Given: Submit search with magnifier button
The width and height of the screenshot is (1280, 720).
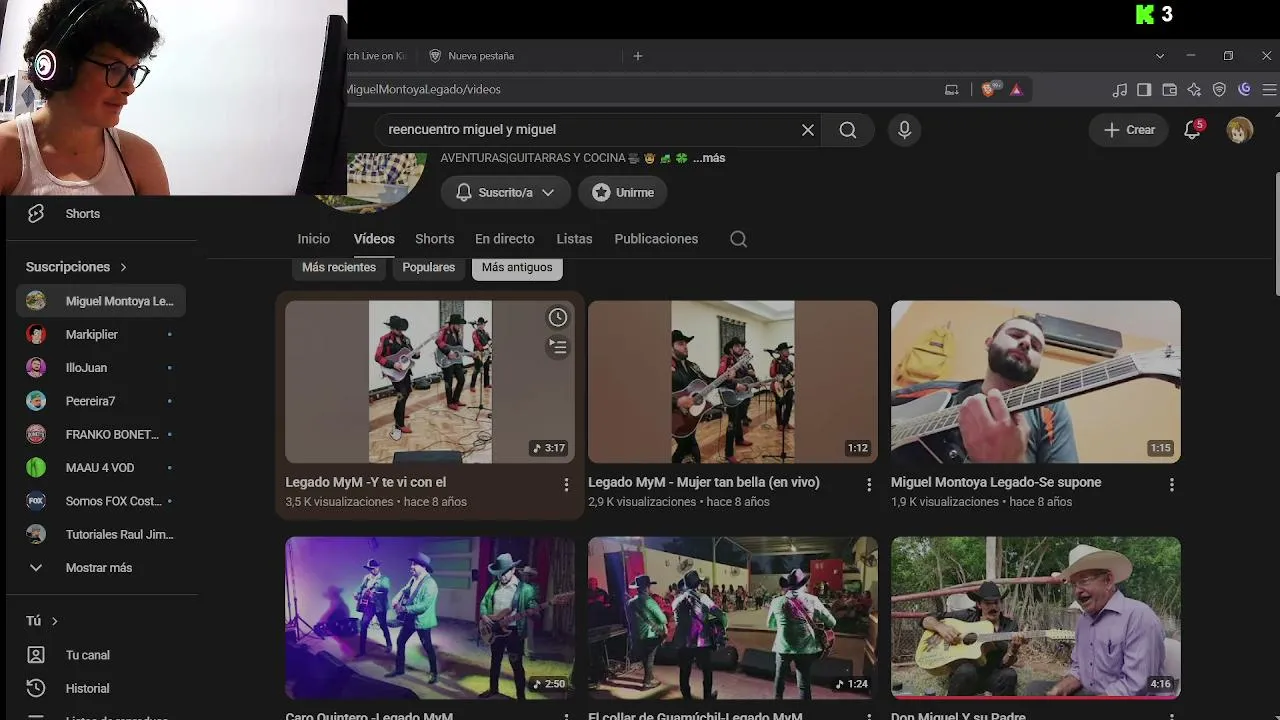Looking at the screenshot, I should (848, 130).
